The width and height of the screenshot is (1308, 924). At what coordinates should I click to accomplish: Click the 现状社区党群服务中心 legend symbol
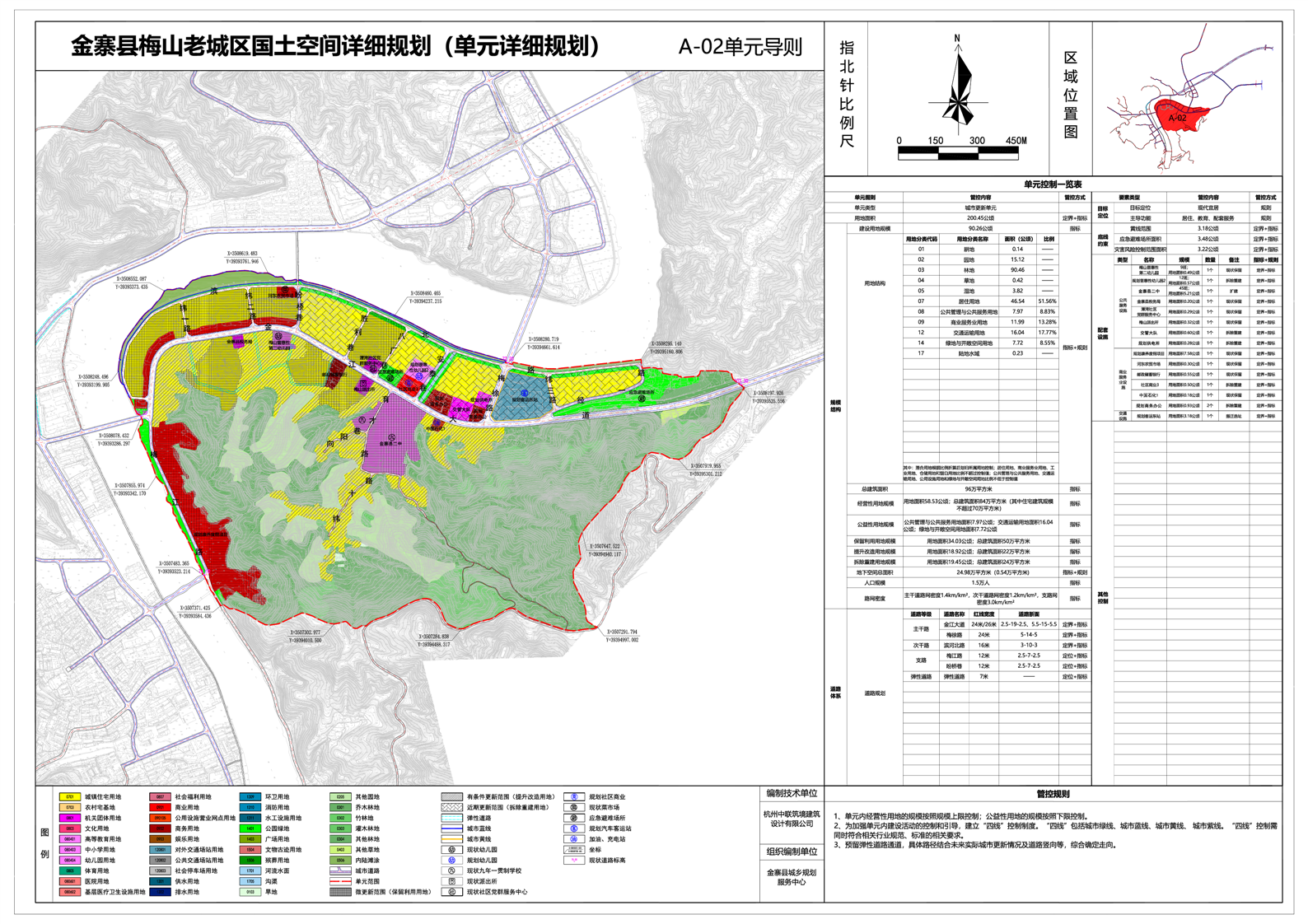pyautogui.click(x=451, y=892)
